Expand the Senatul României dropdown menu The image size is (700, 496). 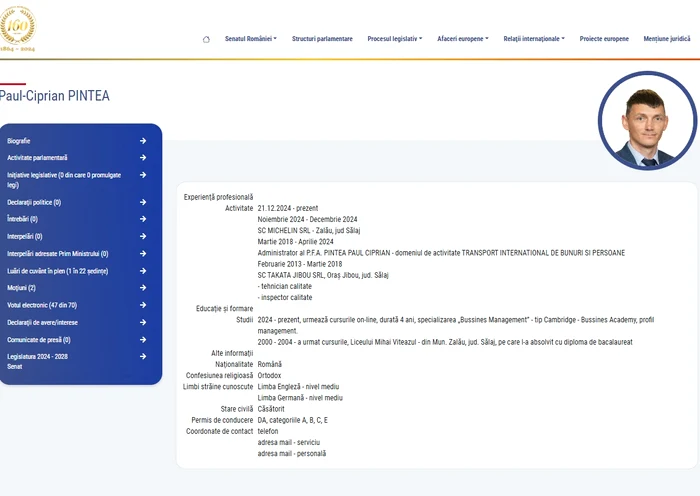click(x=251, y=39)
